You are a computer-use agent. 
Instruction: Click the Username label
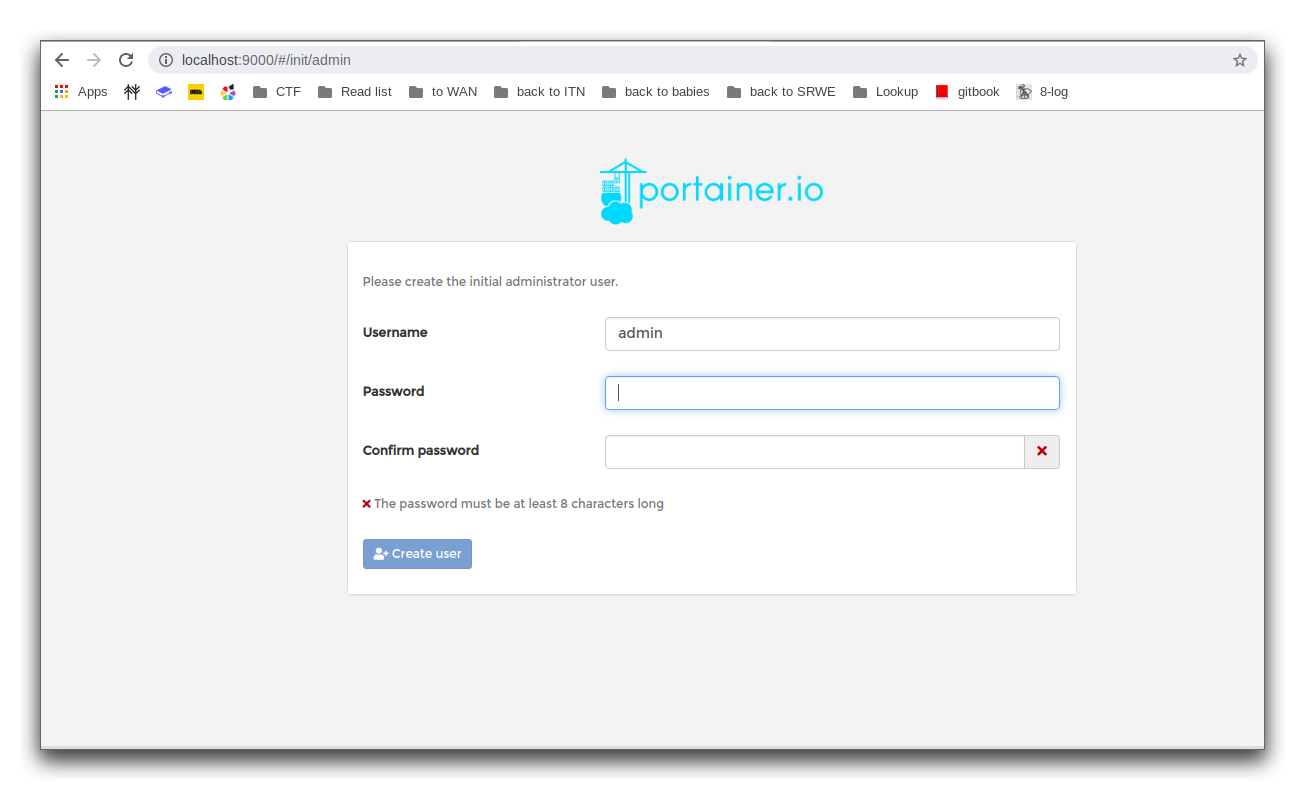[x=395, y=332]
